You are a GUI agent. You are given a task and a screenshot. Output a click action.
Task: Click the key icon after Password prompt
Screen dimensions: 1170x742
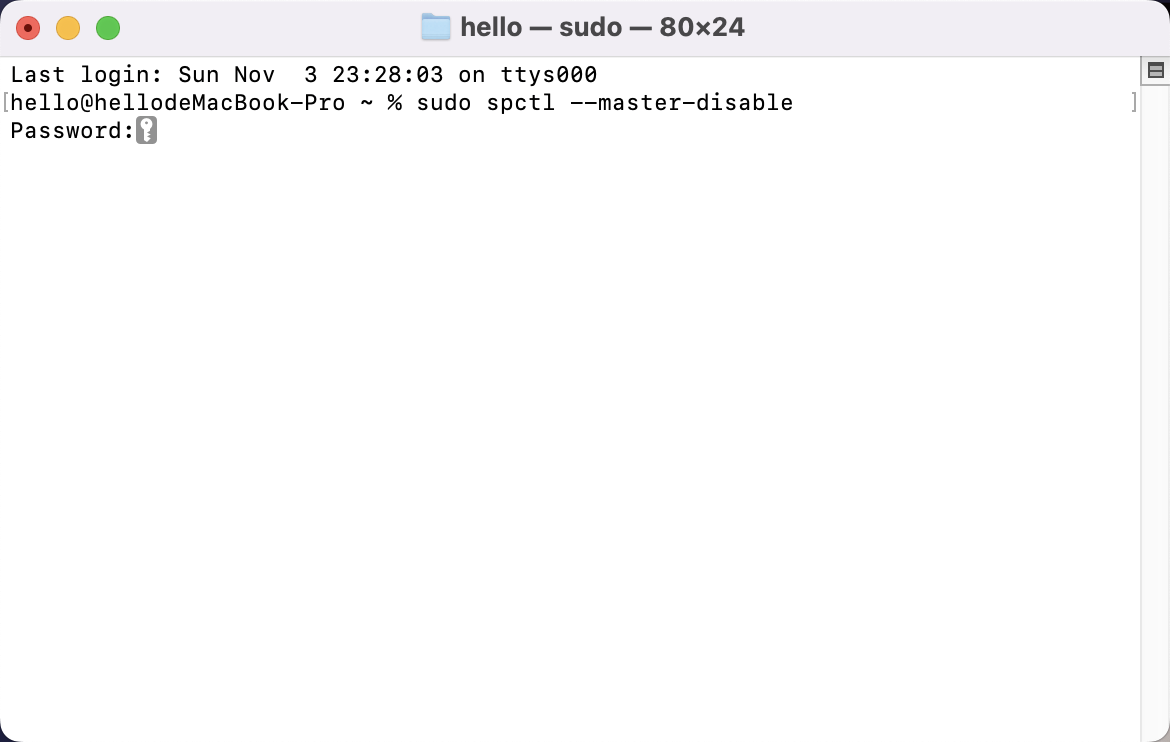coord(147,130)
